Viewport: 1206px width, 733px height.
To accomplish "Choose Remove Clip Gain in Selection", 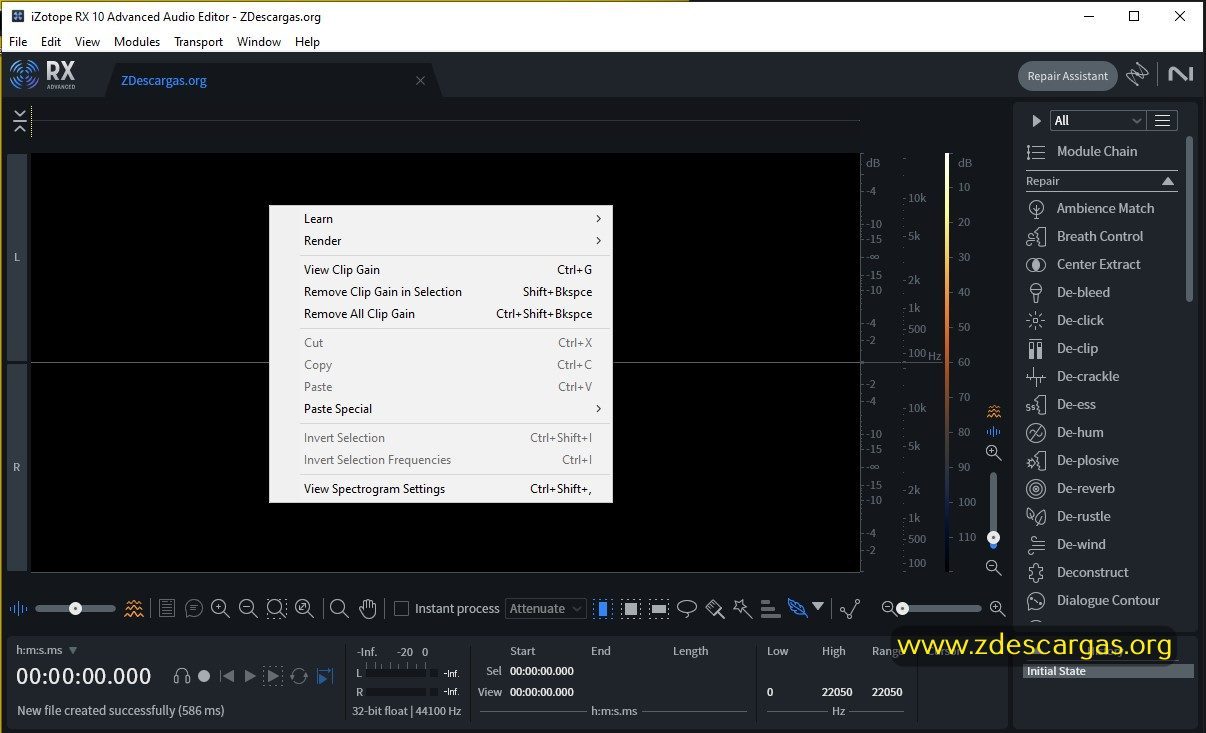I will click(441, 292).
